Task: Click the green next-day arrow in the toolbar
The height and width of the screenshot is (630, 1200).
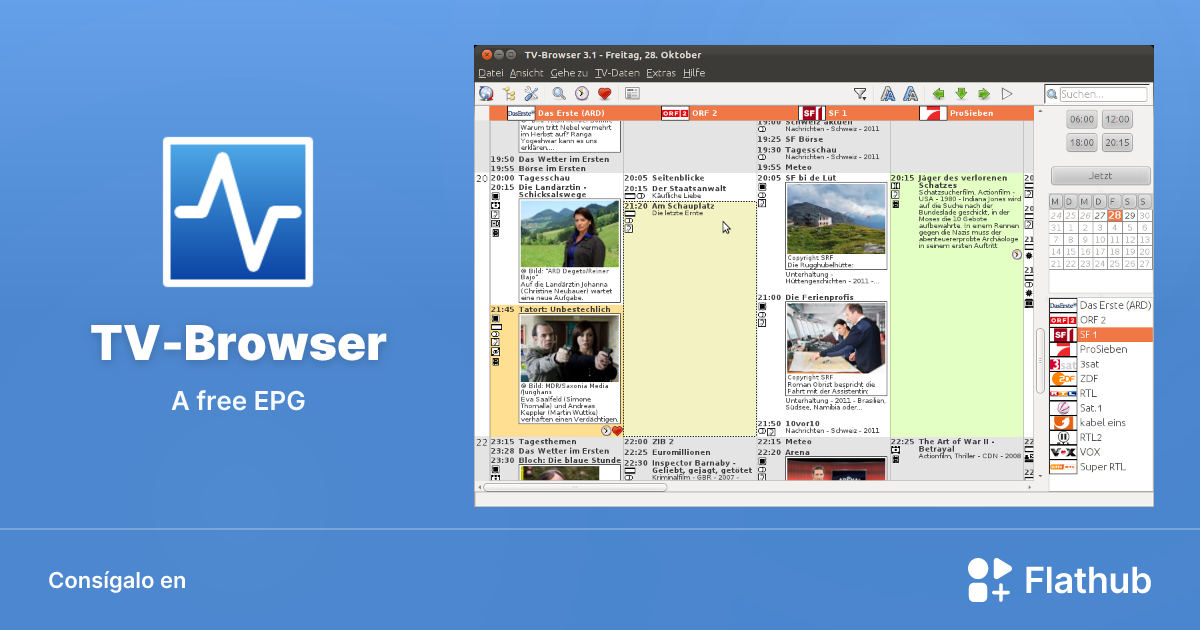Action: pyautogui.click(x=984, y=92)
